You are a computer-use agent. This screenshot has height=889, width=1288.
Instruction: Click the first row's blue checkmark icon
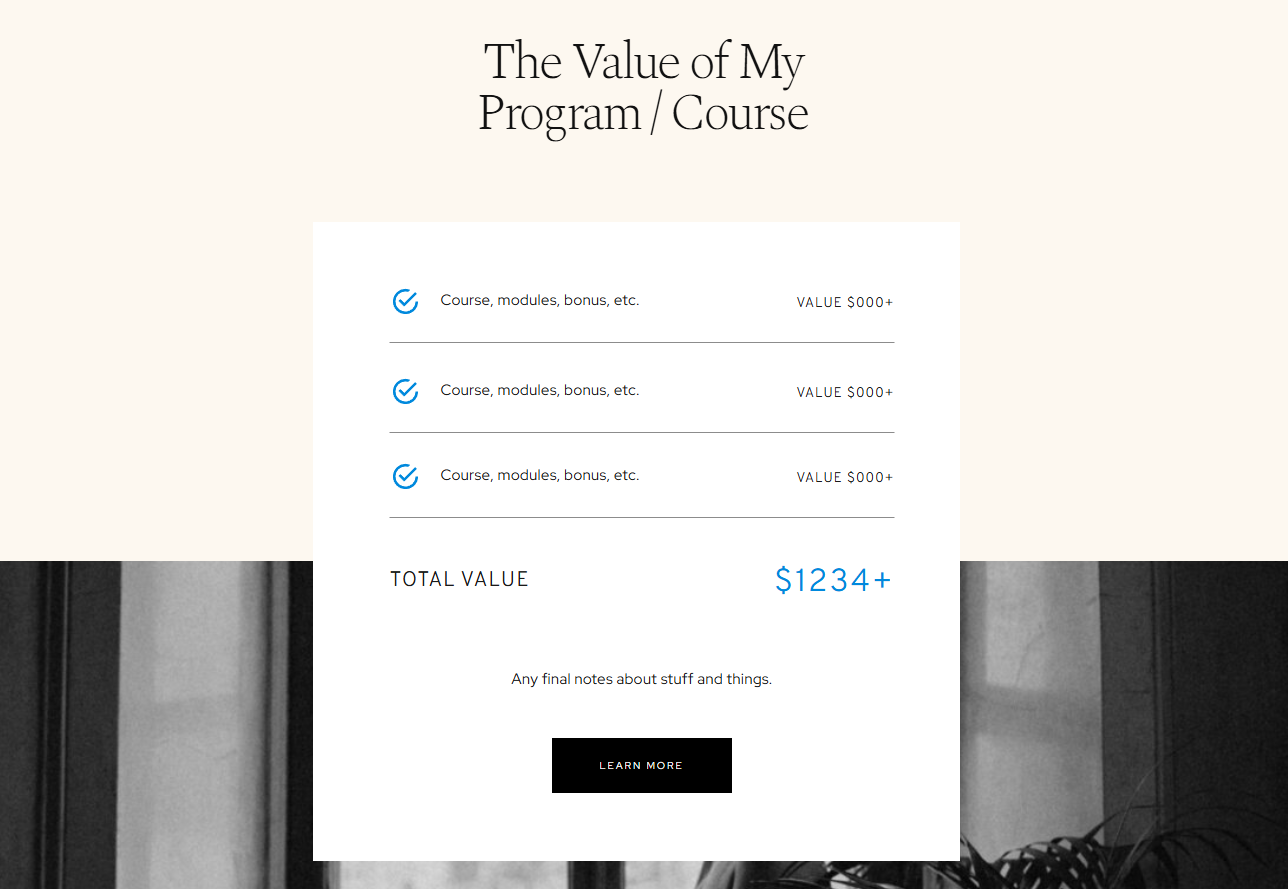pyautogui.click(x=405, y=301)
